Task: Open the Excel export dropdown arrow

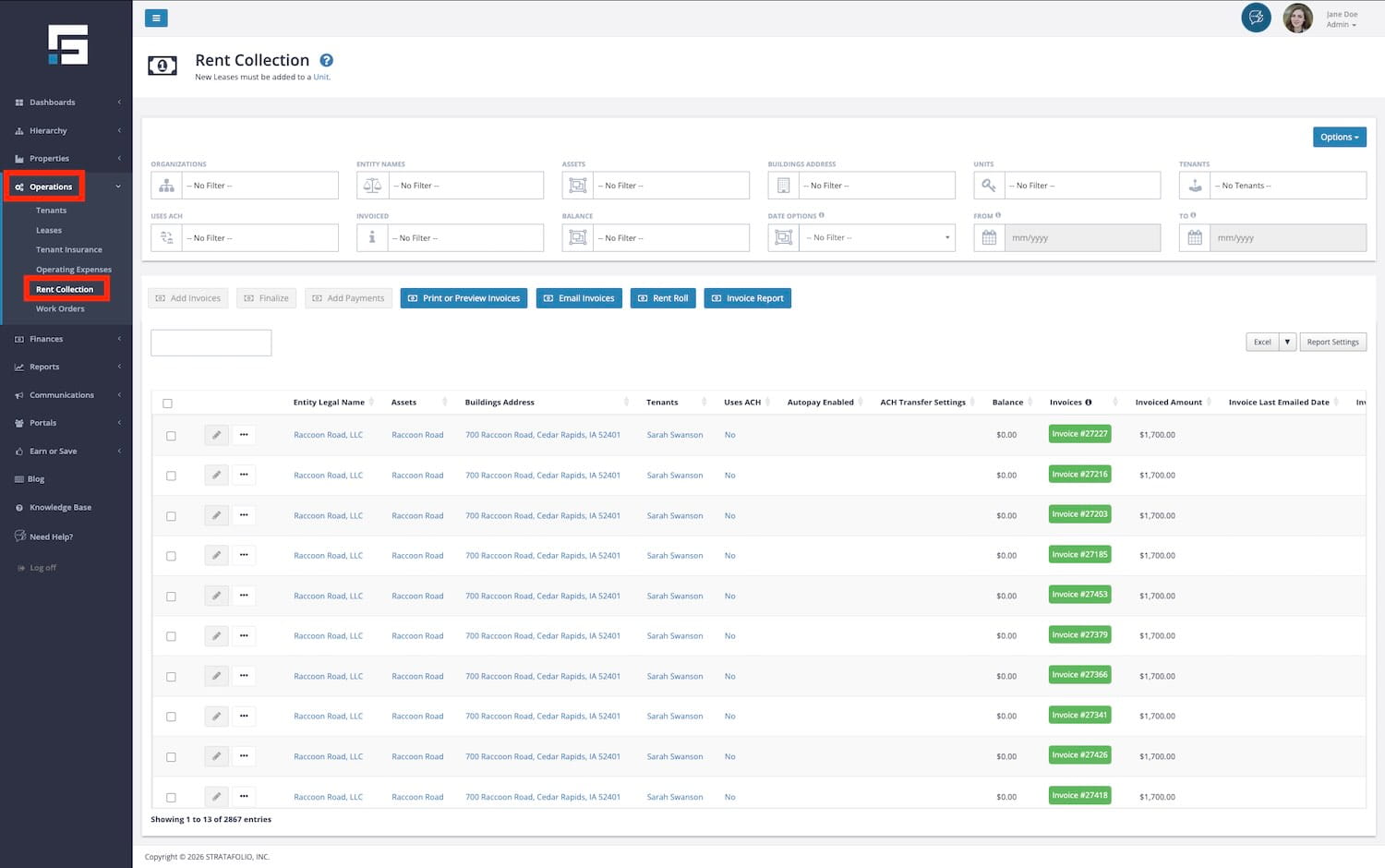Action: click(1287, 342)
